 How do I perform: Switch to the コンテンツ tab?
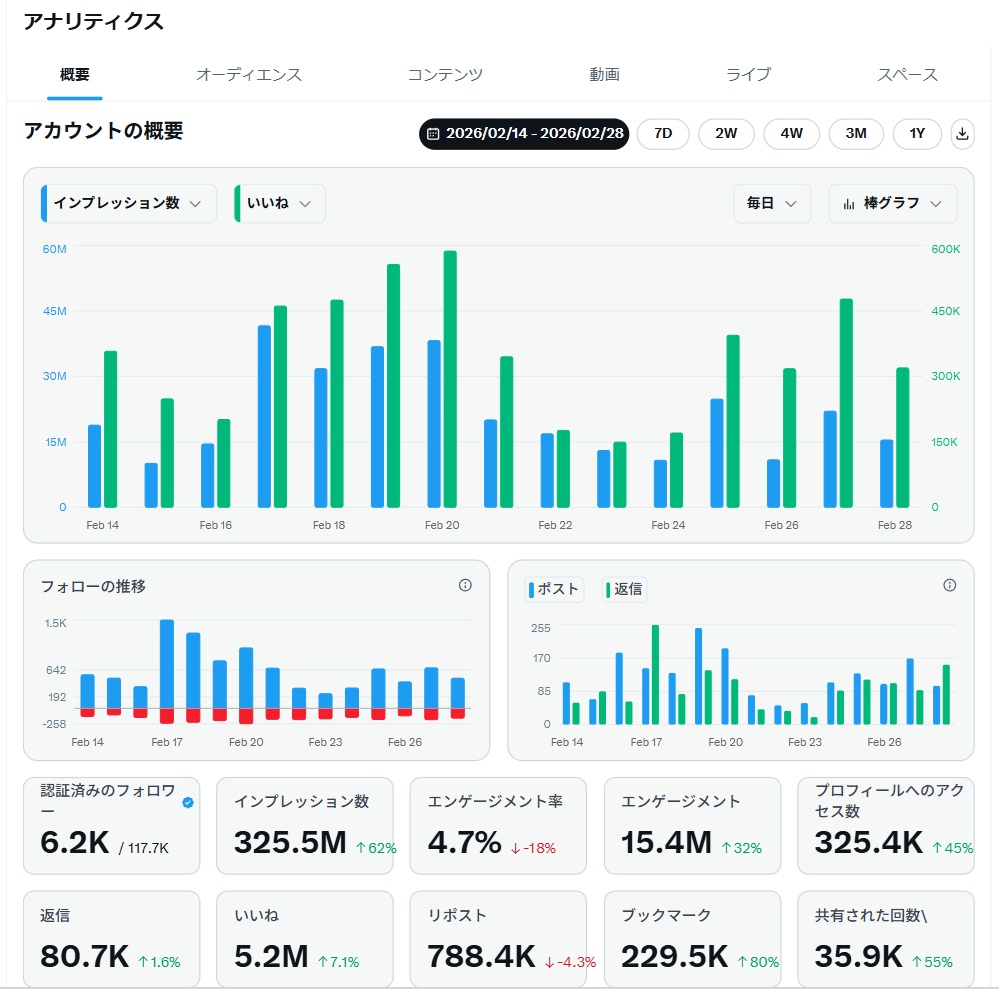[445, 75]
